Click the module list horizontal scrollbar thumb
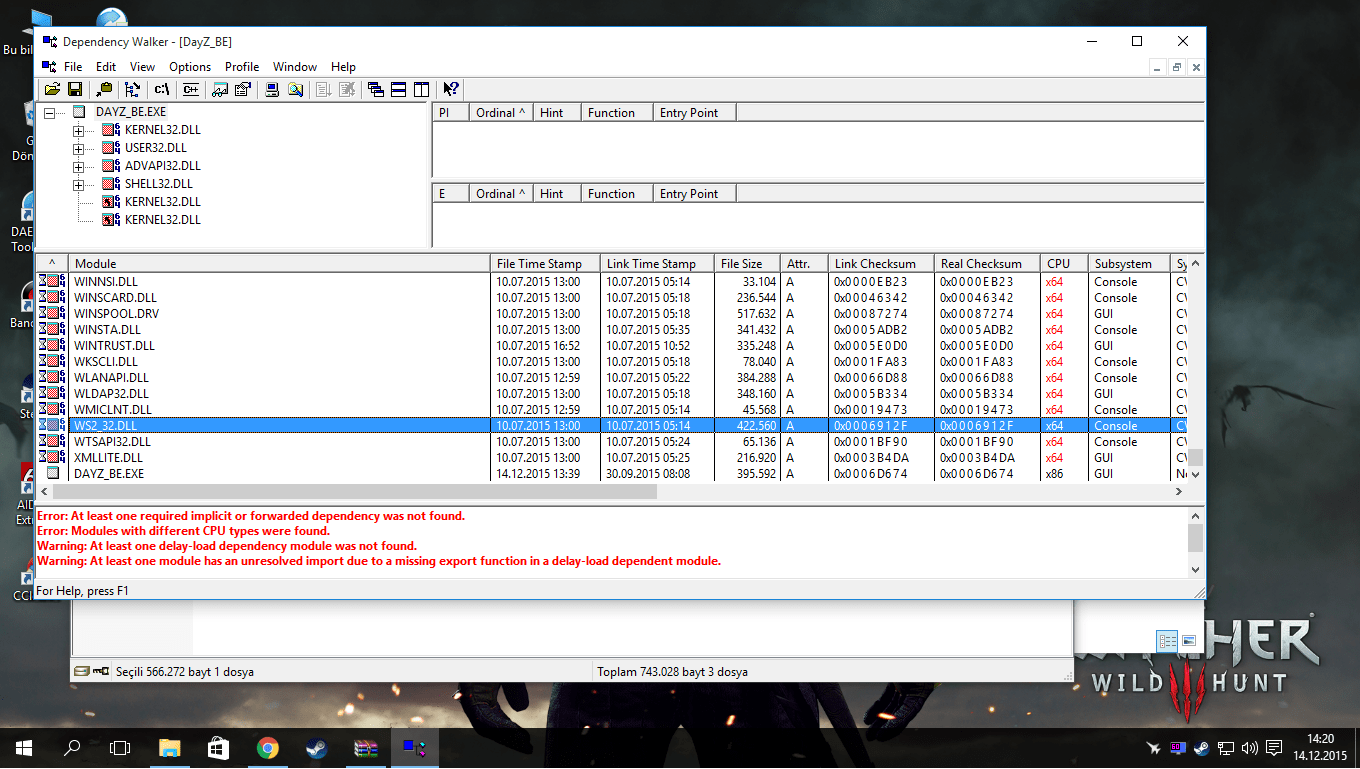Image resolution: width=1360 pixels, height=769 pixels. [x=355, y=492]
